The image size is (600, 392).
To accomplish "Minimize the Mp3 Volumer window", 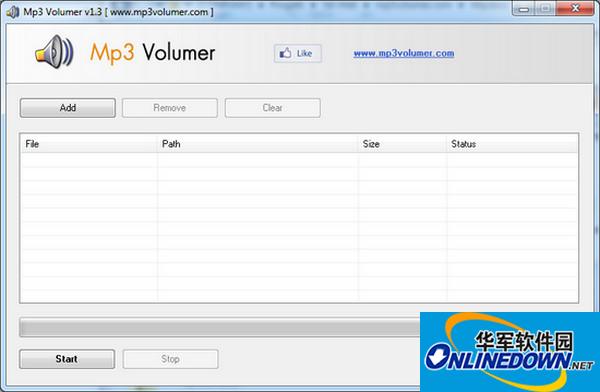I will click(x=523, y=9).
